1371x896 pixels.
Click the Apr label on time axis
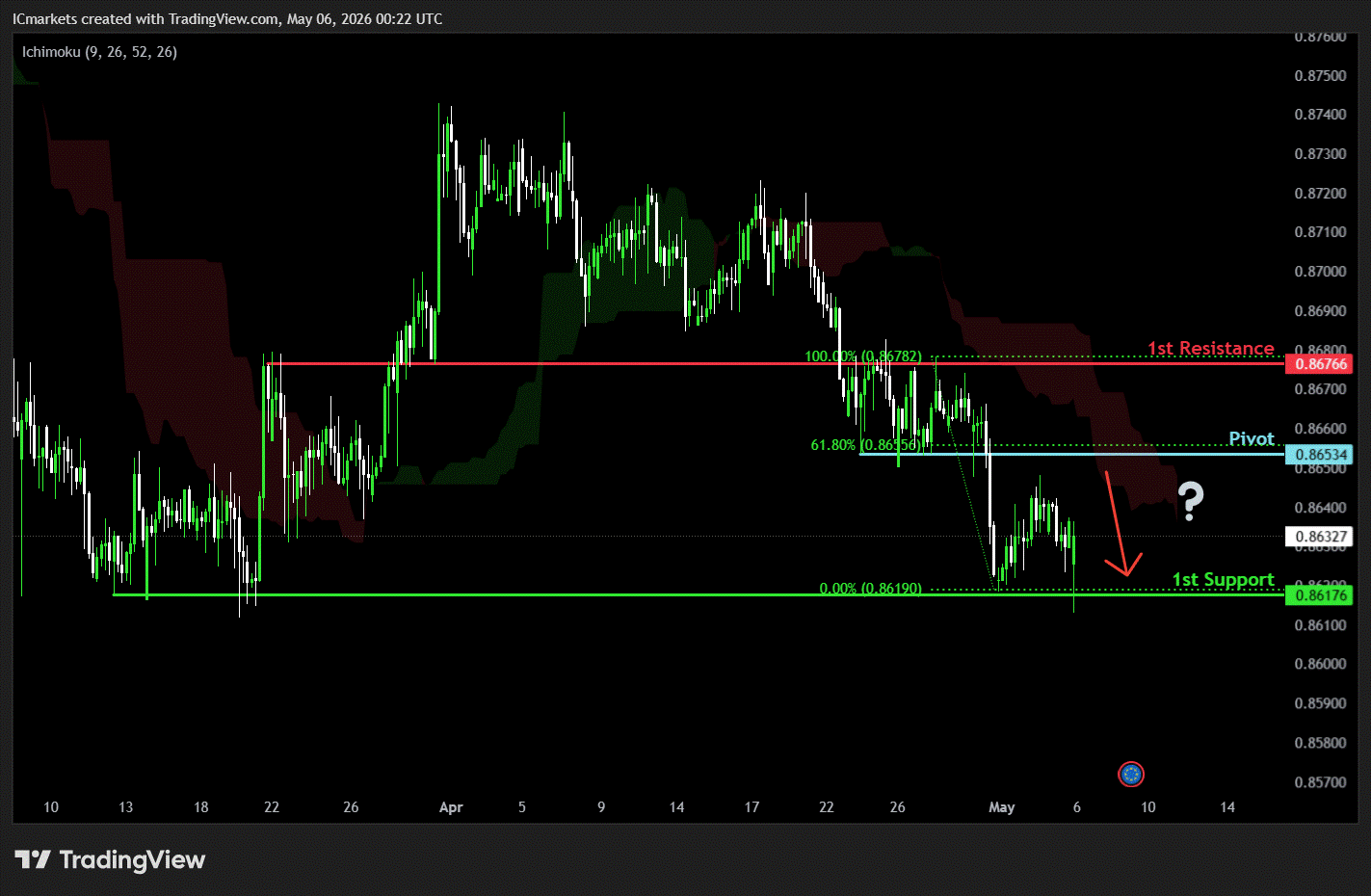pos(451,807)
